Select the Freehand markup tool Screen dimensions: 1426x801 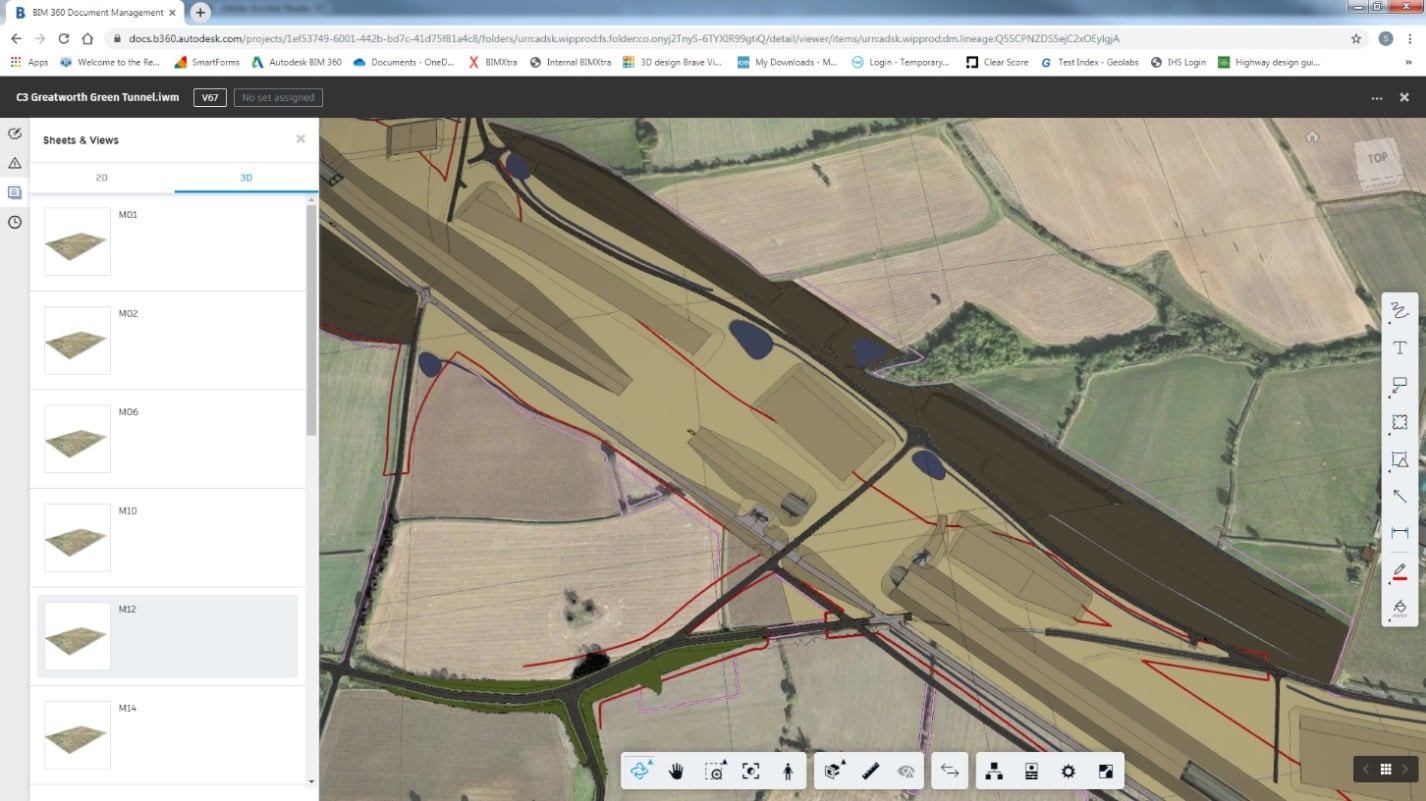pyautogui.click(x=1399, y=311)
